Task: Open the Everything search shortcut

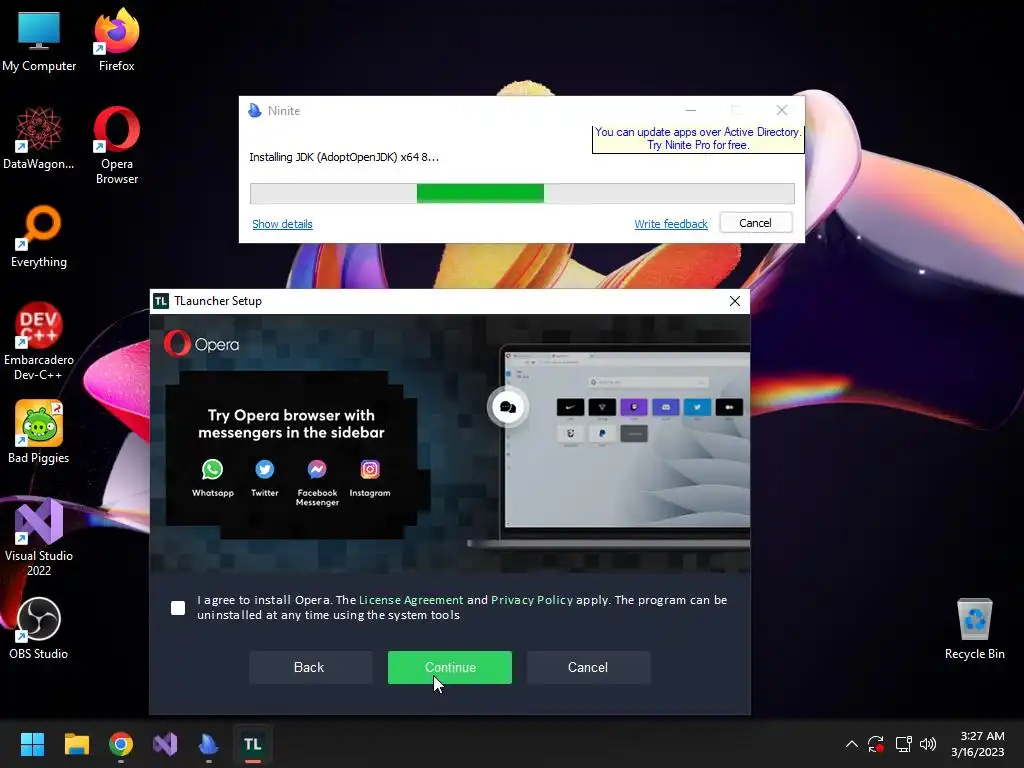Action: [x=39, y=236]
